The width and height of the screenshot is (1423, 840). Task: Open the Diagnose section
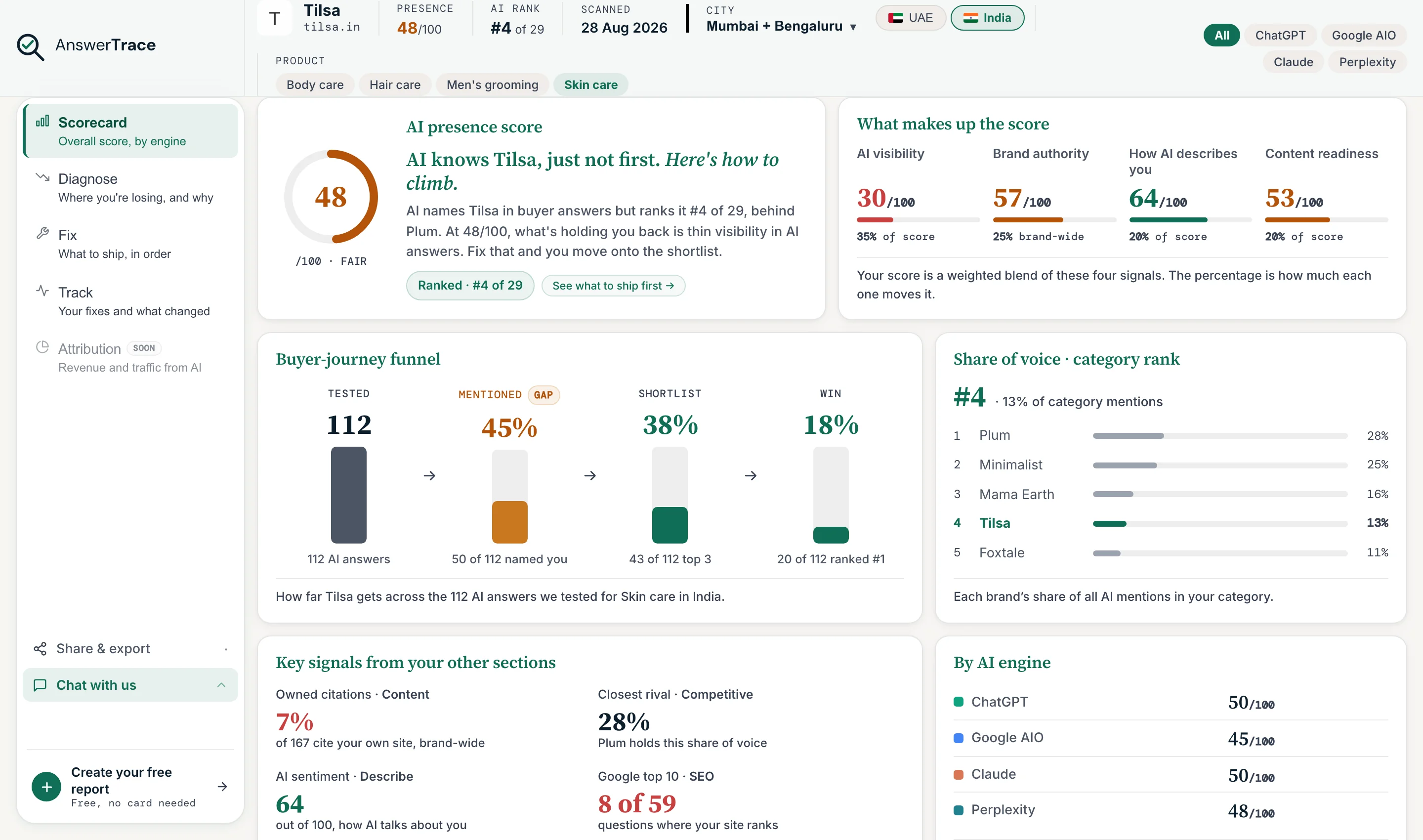130,187
